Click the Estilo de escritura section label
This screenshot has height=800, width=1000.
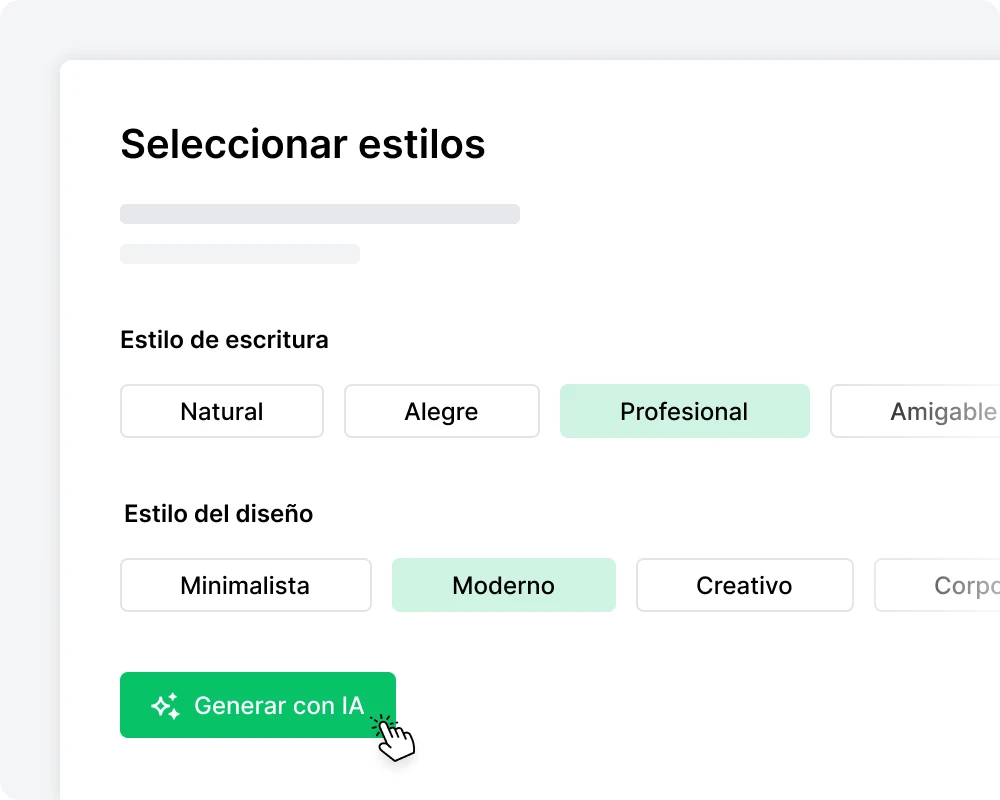tap(224, 340)
